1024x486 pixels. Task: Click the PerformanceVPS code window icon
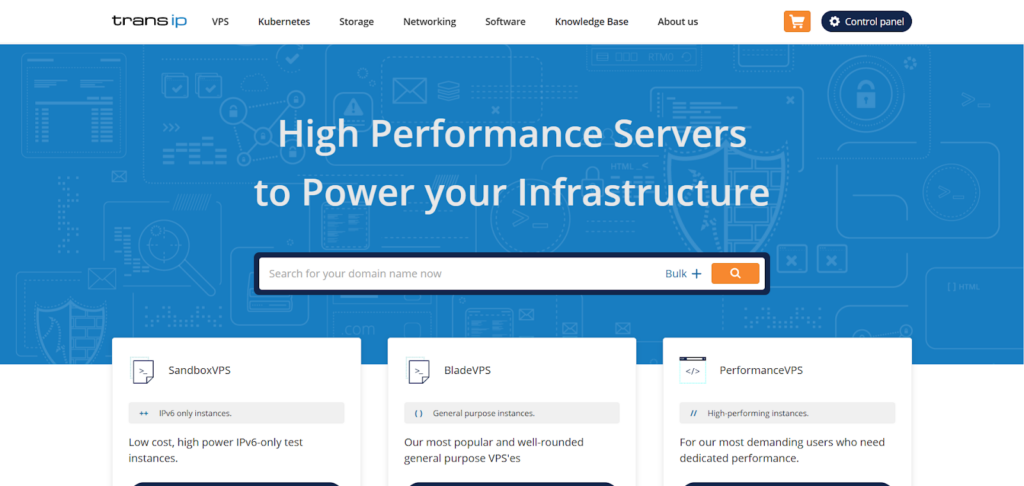point(692,370)
